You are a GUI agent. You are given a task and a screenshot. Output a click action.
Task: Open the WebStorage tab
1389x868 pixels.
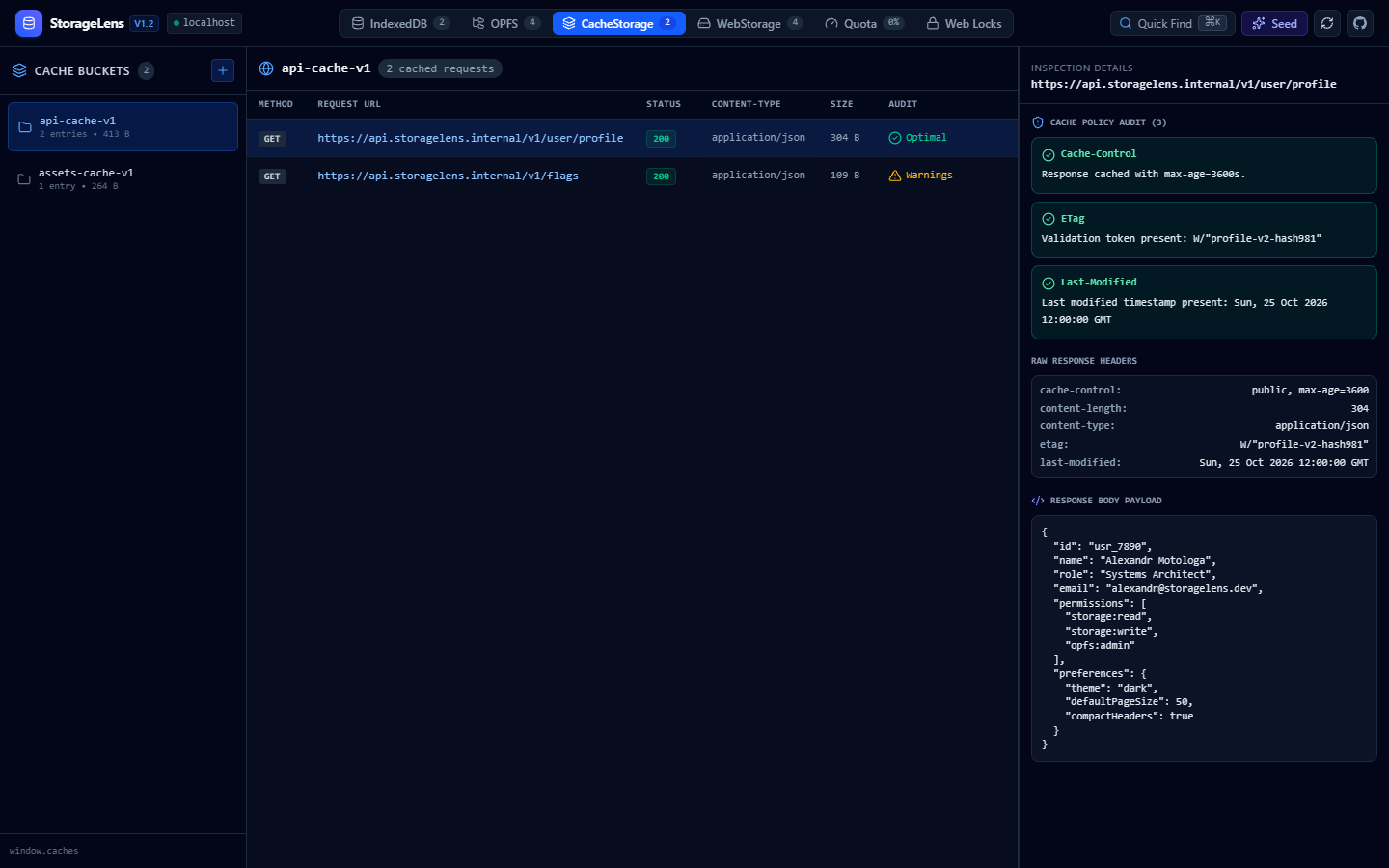750,23
